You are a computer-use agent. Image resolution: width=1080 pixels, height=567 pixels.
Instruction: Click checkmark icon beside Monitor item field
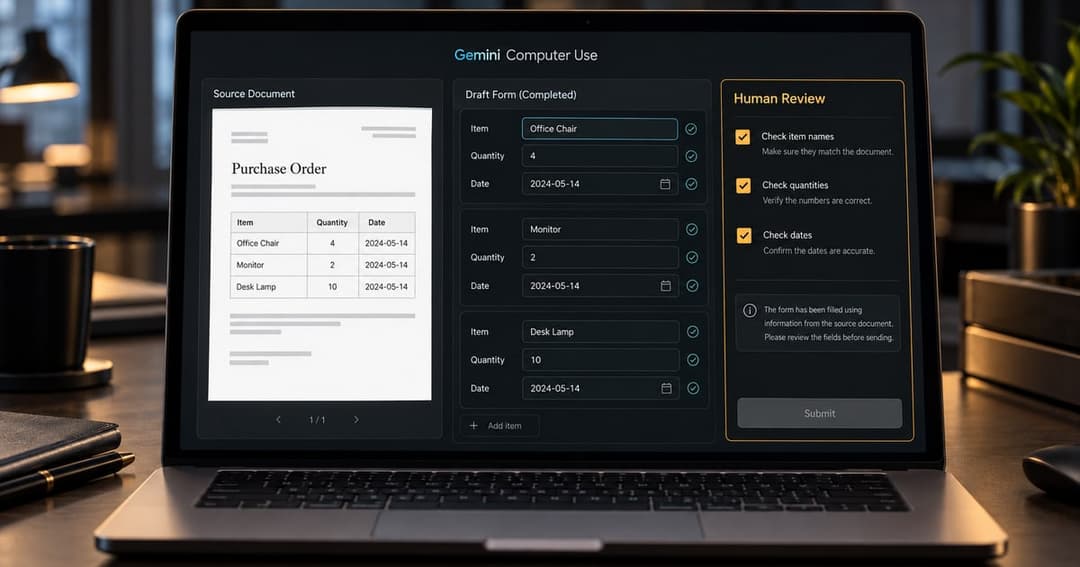692,229
